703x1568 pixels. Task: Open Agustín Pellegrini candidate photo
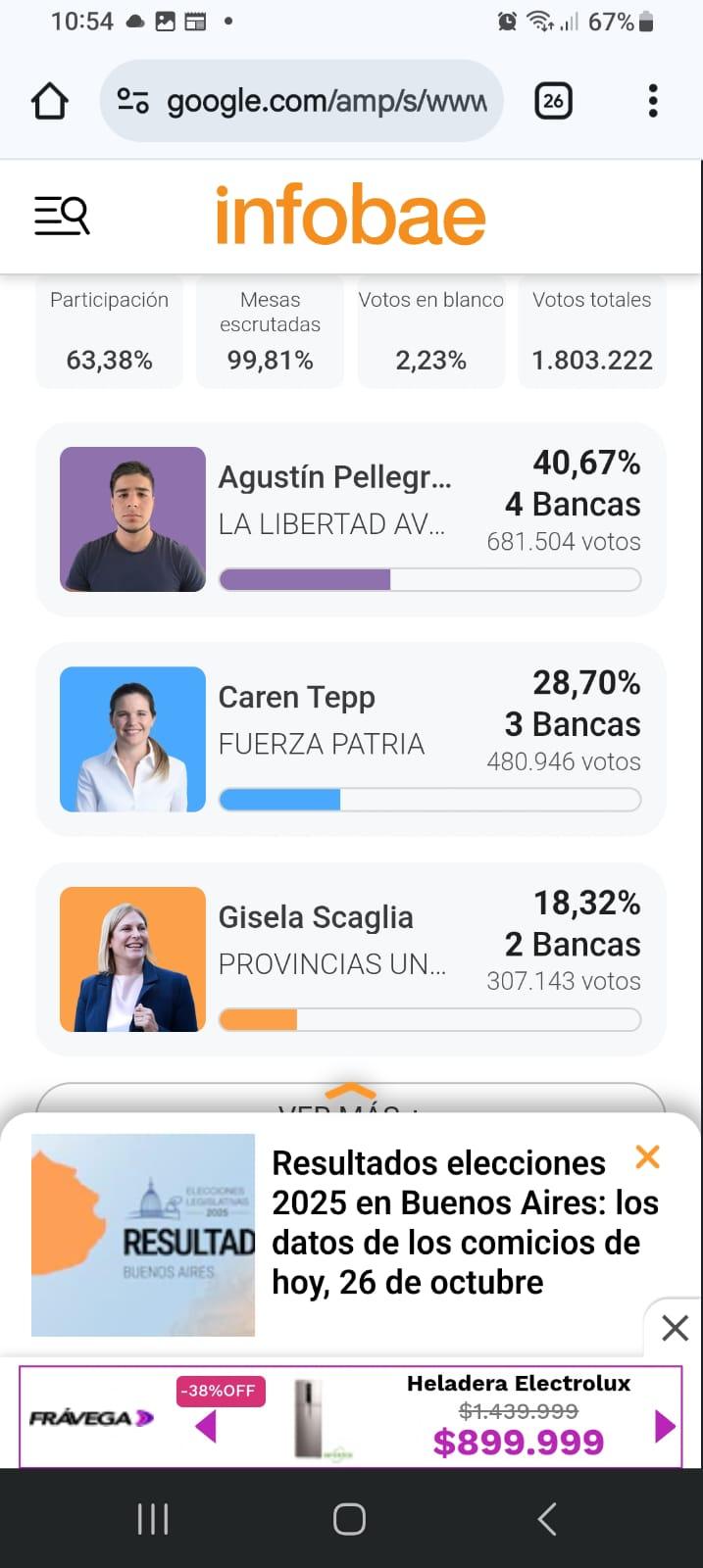132,519
